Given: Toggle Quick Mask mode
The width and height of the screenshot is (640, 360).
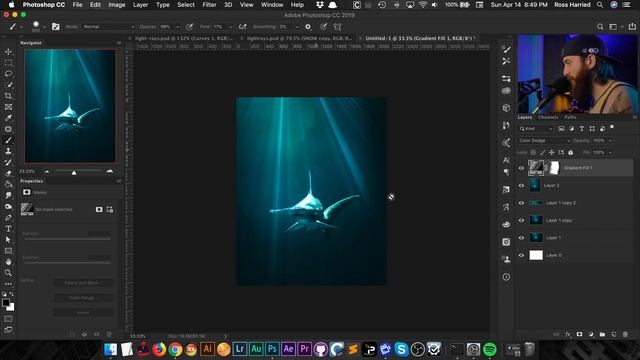Looking at the screenshot, I should point(8,319).
